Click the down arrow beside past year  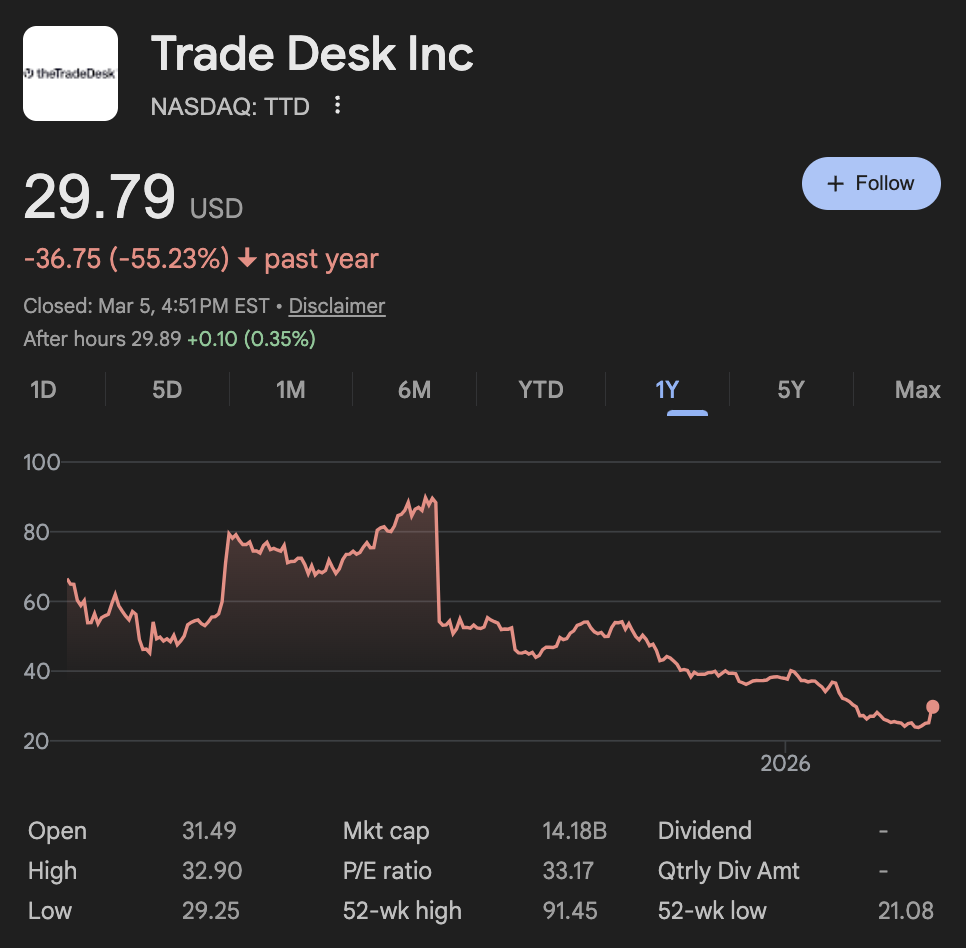[x=247, y=259]
